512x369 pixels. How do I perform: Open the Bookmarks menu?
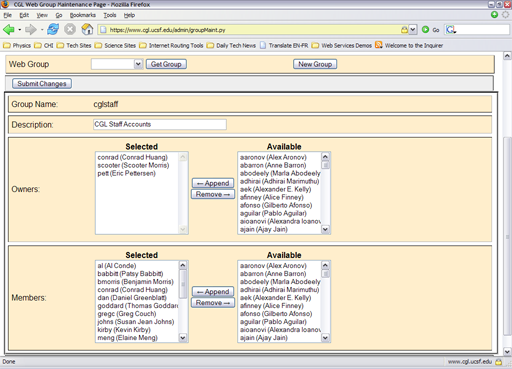[x=83, y=15]
